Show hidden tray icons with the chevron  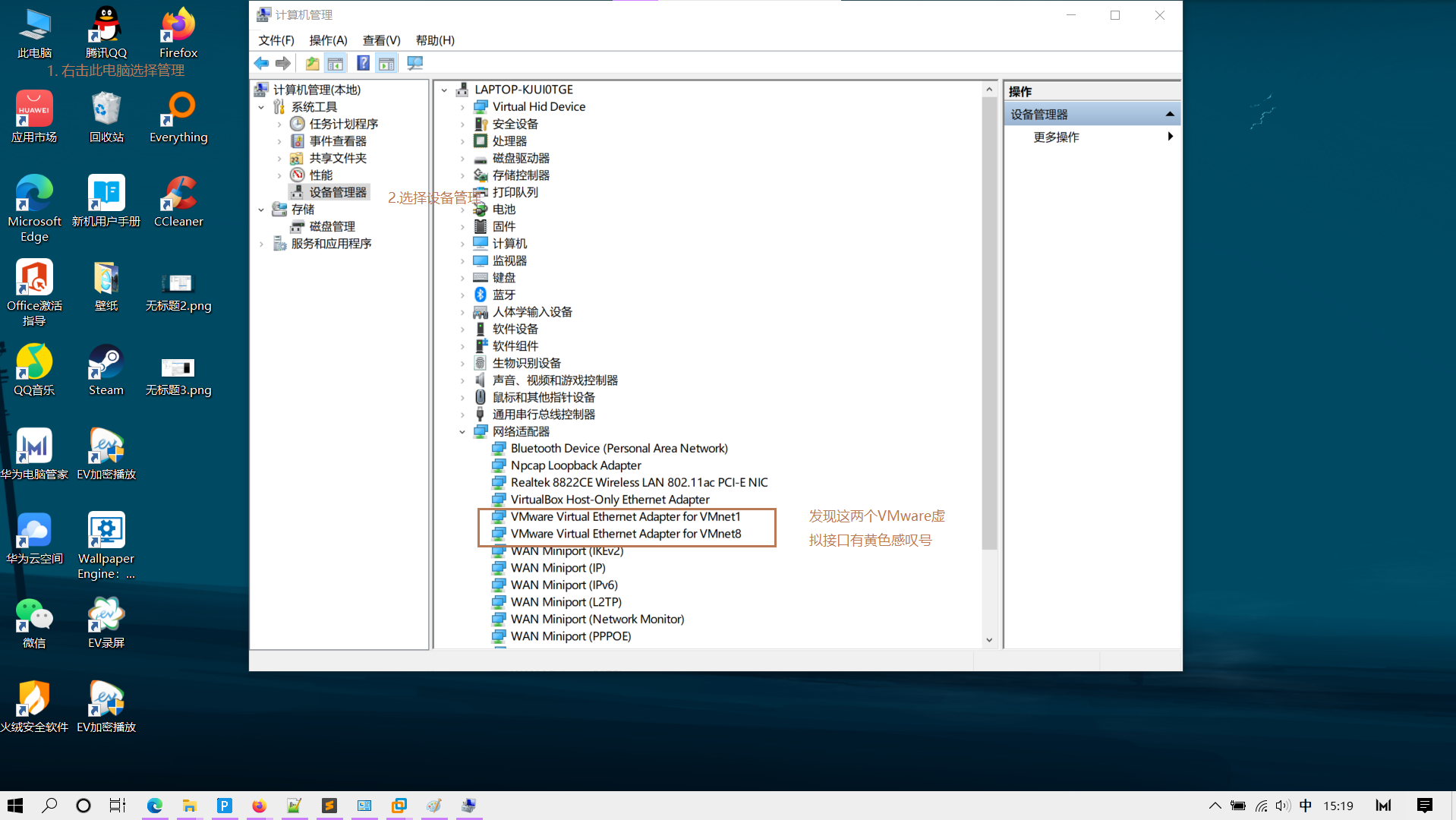pos(1215,806)
